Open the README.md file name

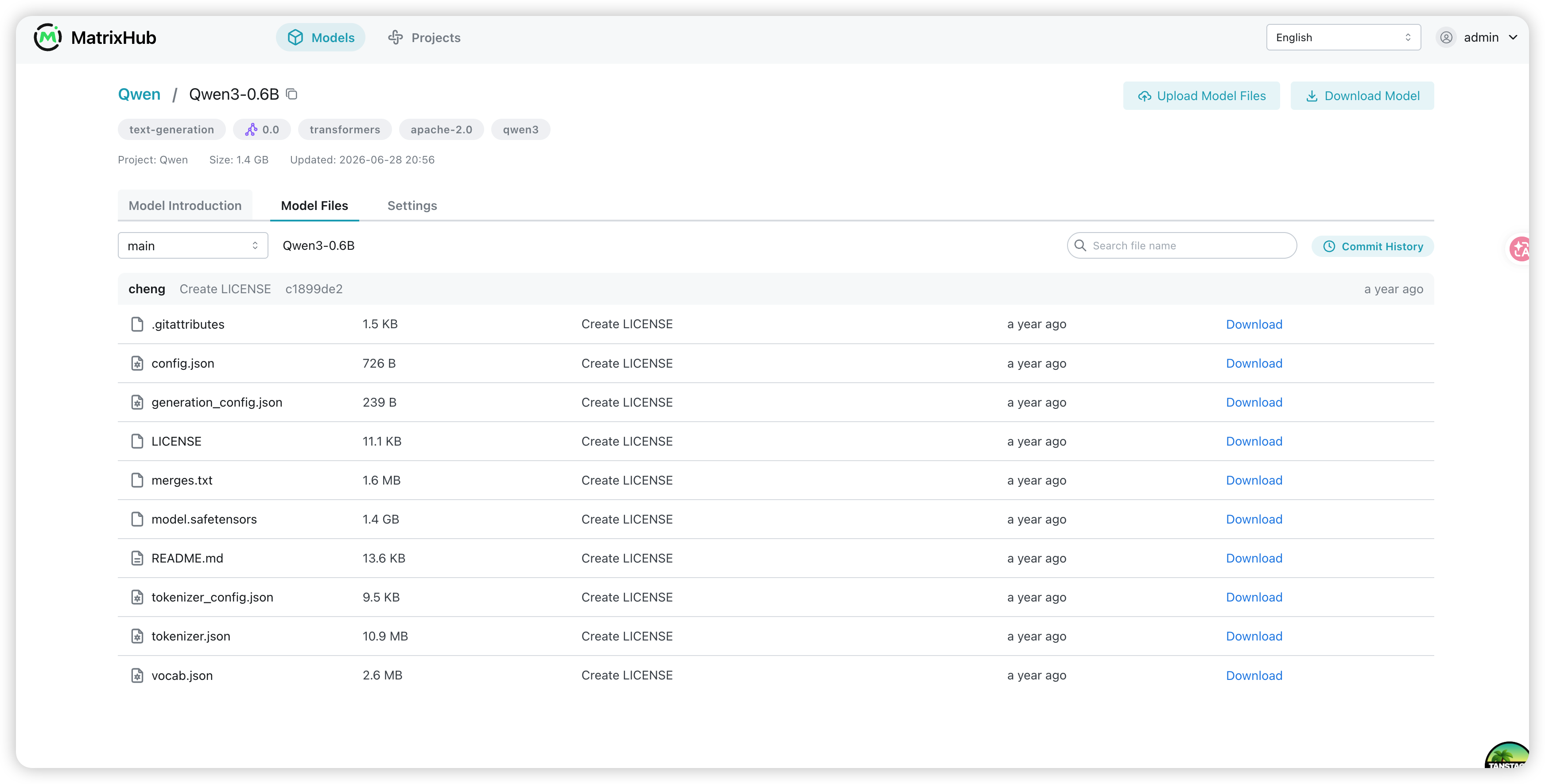[187, 558]
